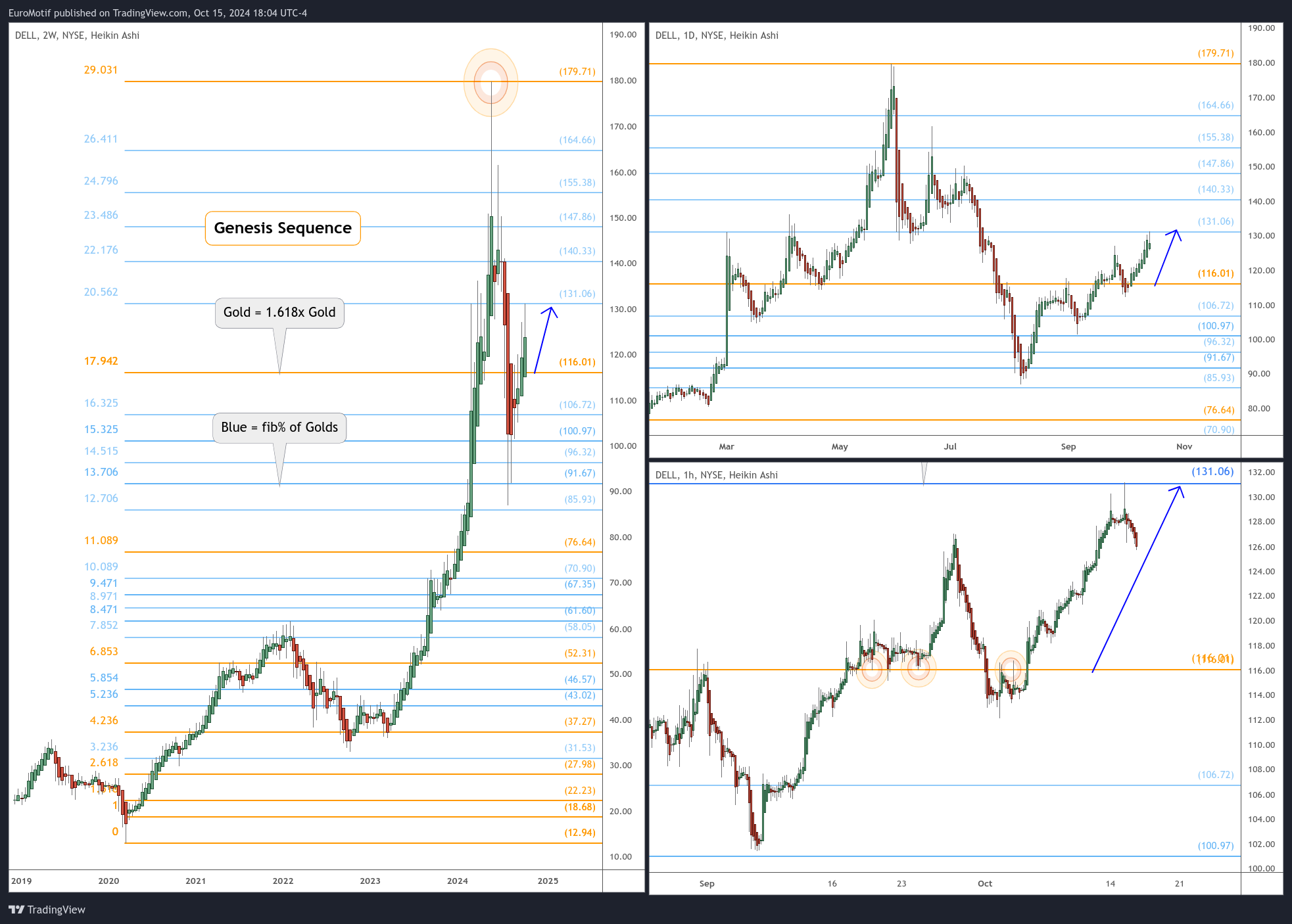This screenshot has height=924, width=1292.
Task: Click the 2022 label on the 2W time axis
Action: pos(283,881)
